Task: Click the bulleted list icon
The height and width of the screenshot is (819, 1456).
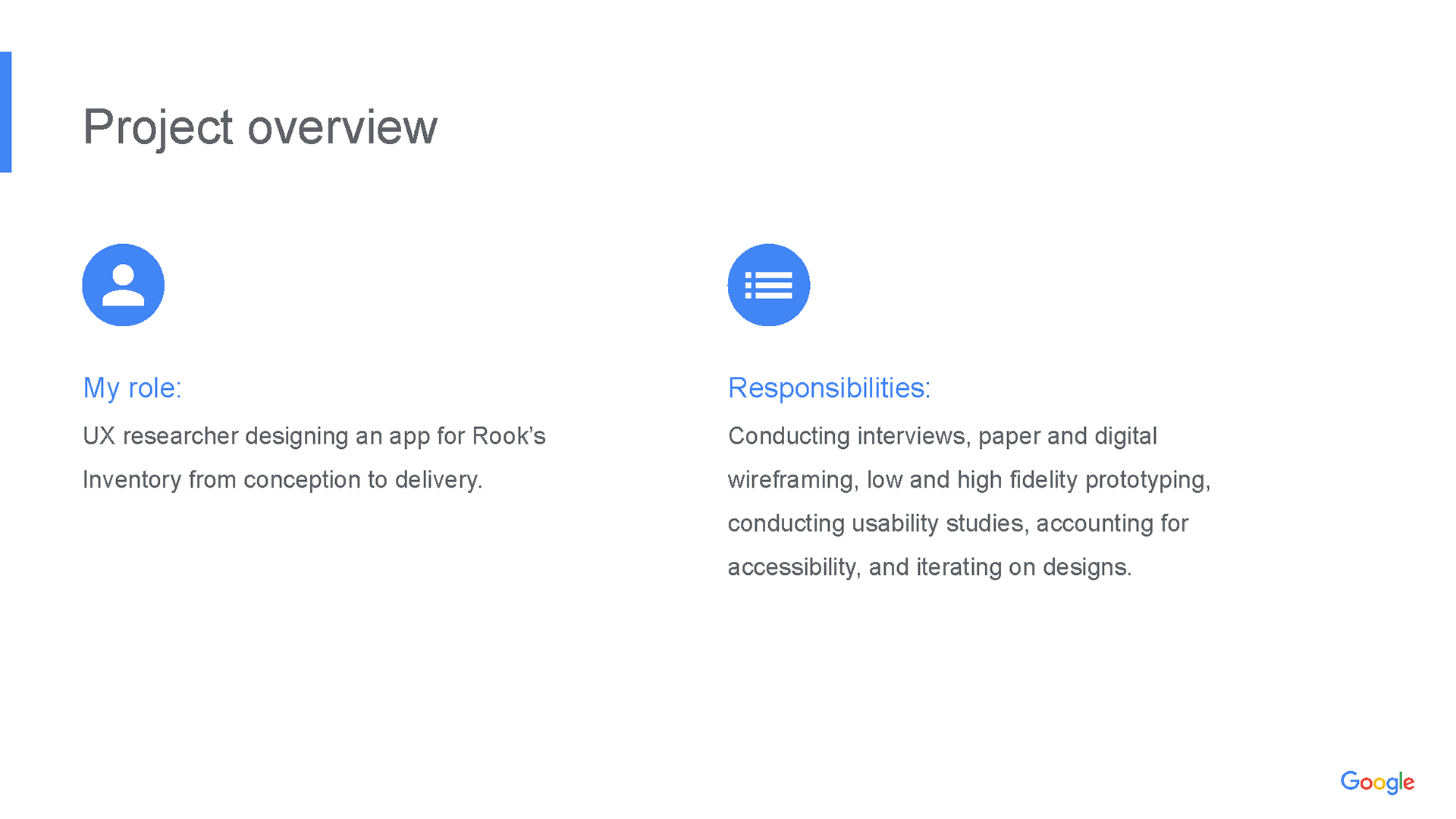Action: pyautogui.click(x=769, y=285)
